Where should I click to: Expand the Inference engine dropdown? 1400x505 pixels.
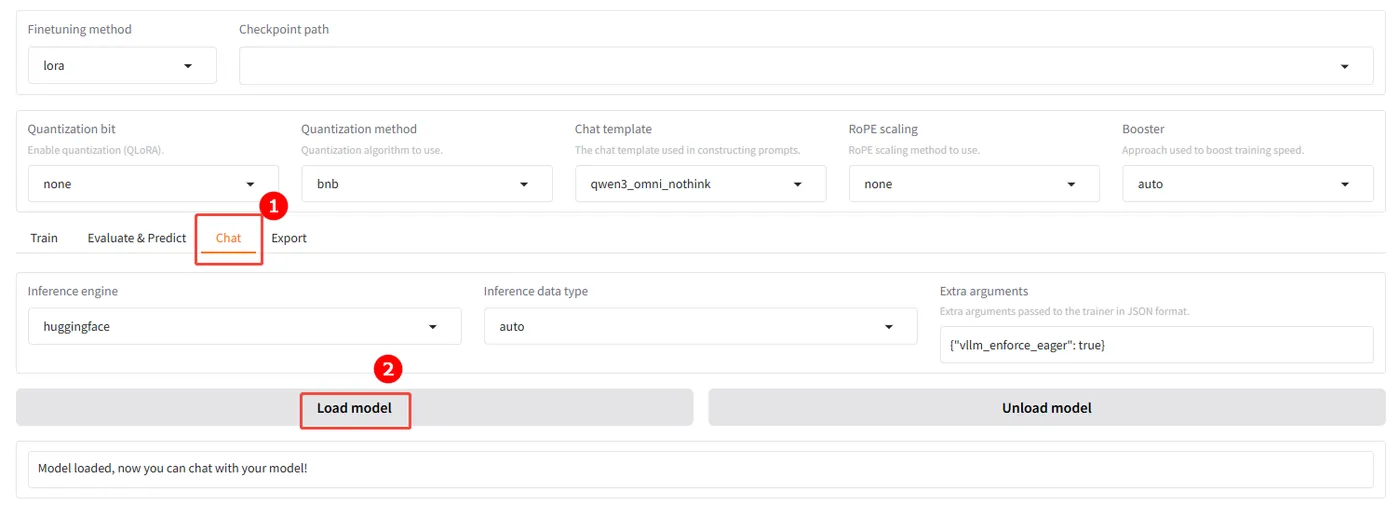click(x=244, y=327)
